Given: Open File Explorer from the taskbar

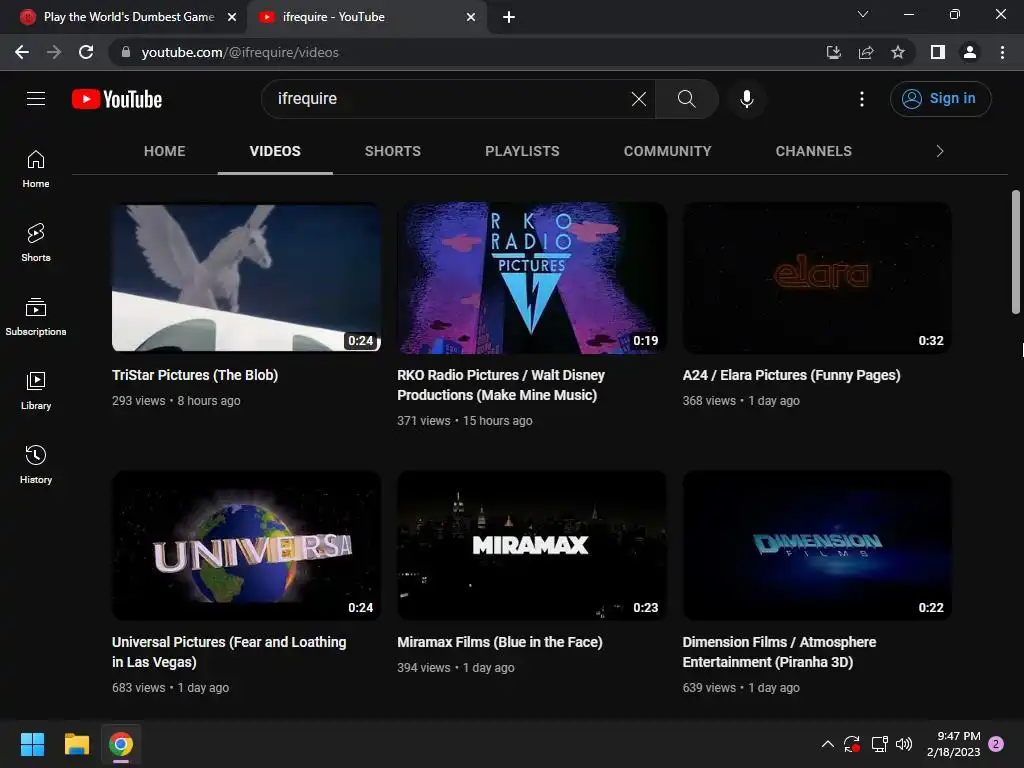Looking at the screenshot, I should 76,744.
